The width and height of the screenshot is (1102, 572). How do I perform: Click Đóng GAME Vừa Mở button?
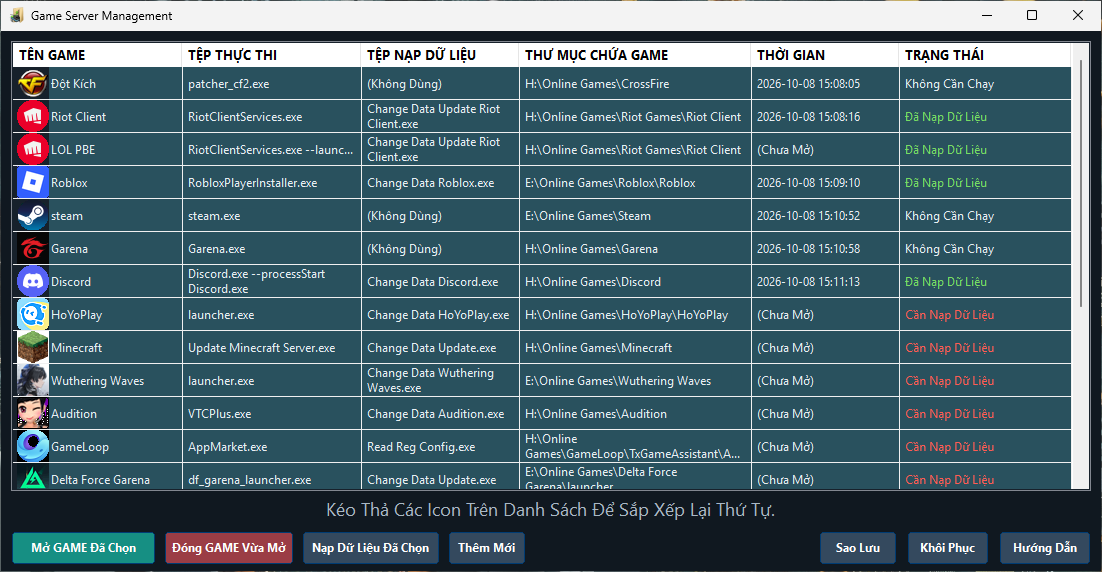pos(228,548)
